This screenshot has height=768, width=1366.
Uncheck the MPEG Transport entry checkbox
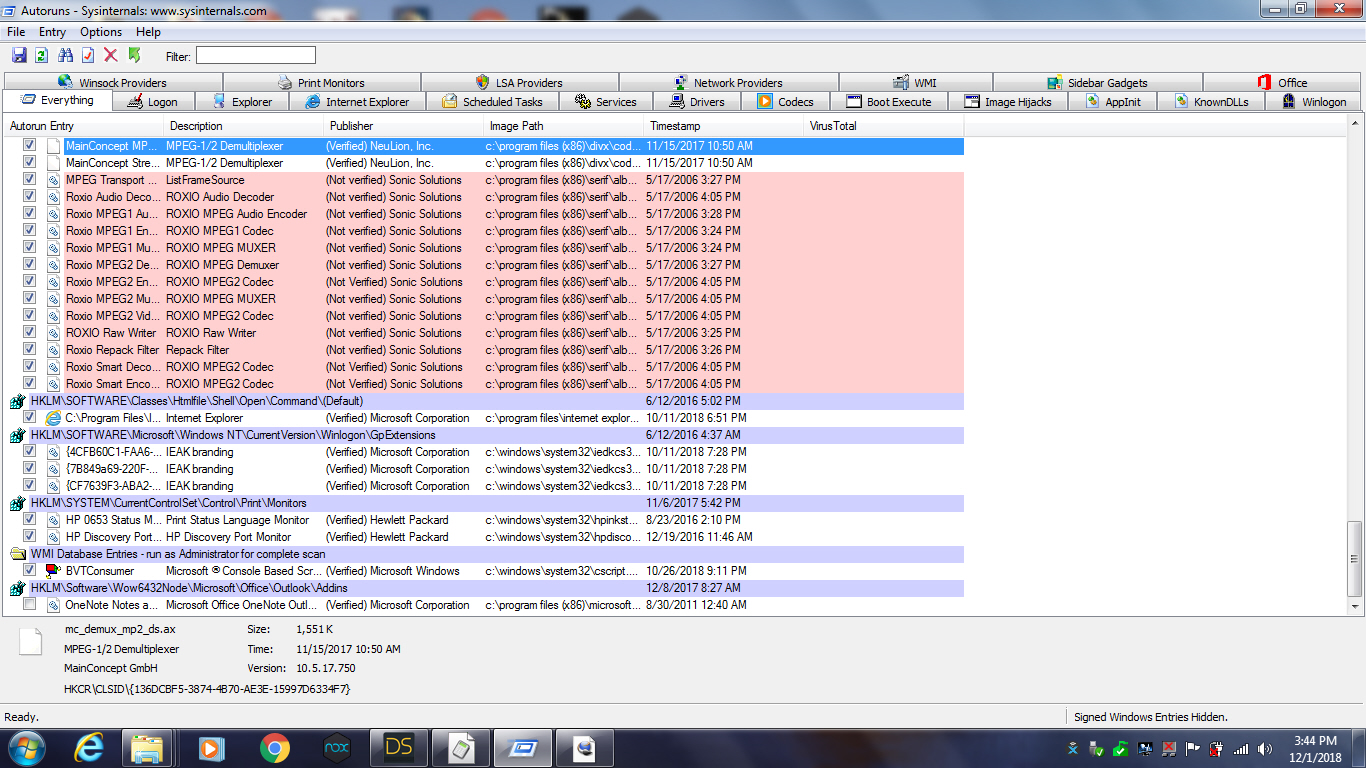[x=29, y=180]
